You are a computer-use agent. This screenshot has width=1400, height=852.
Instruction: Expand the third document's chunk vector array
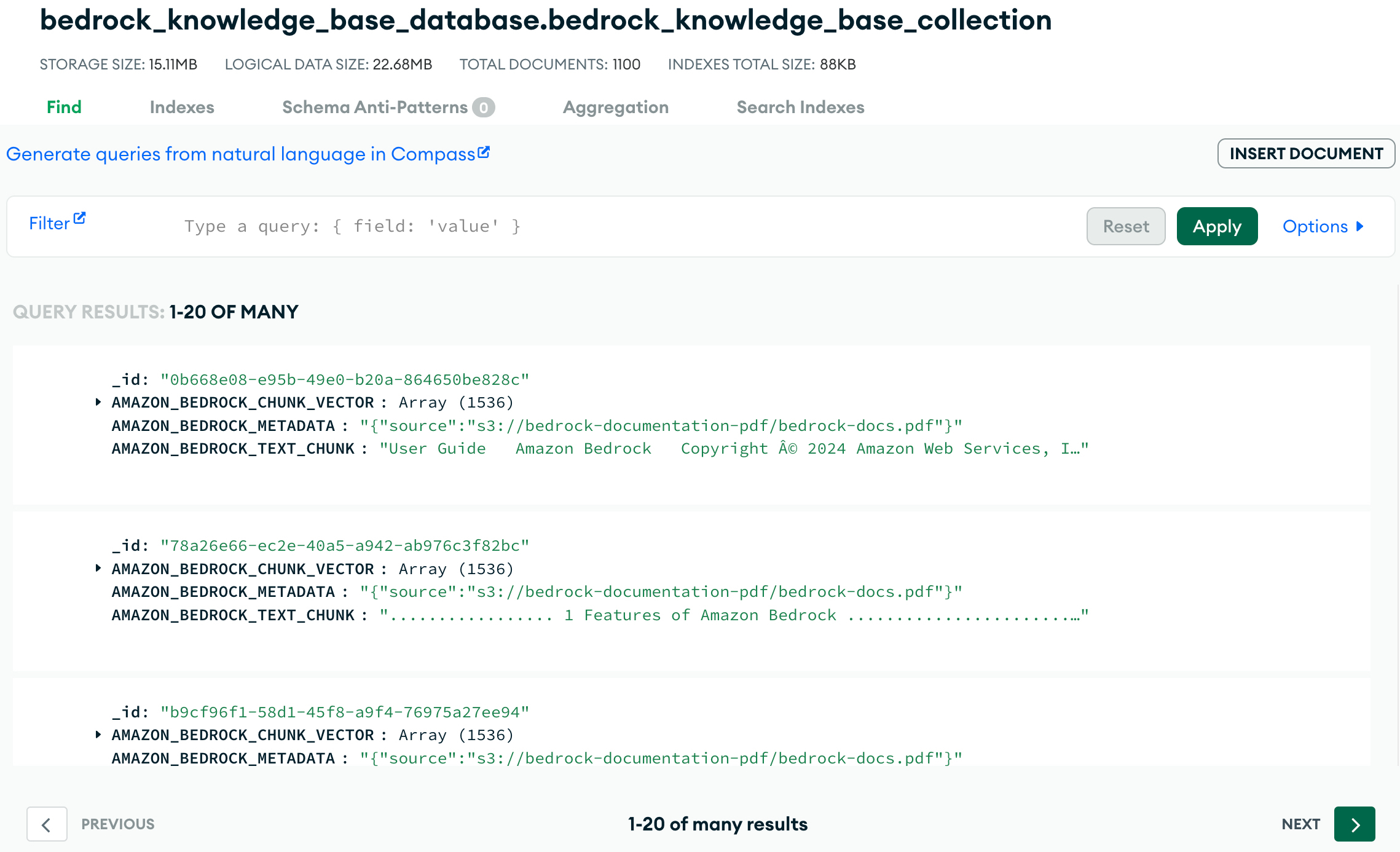click(x=98, y=735)
